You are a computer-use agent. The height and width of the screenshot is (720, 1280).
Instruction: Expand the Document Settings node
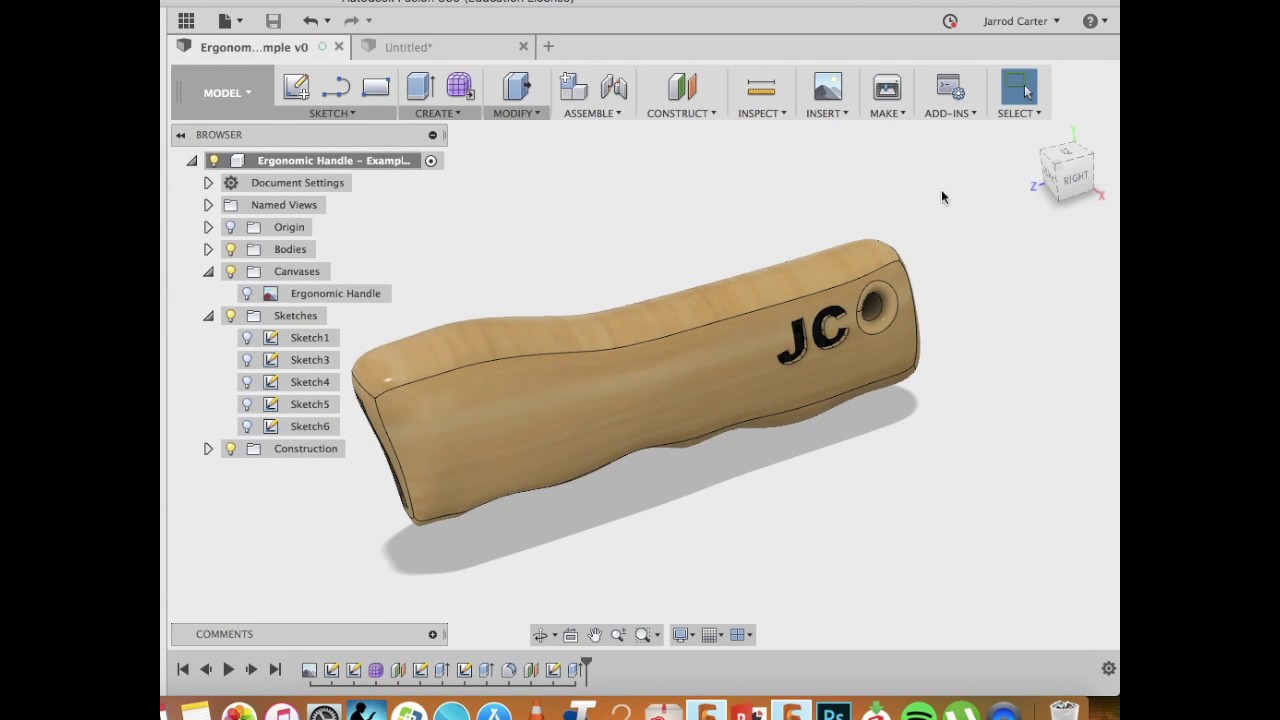tap(208, 183)
